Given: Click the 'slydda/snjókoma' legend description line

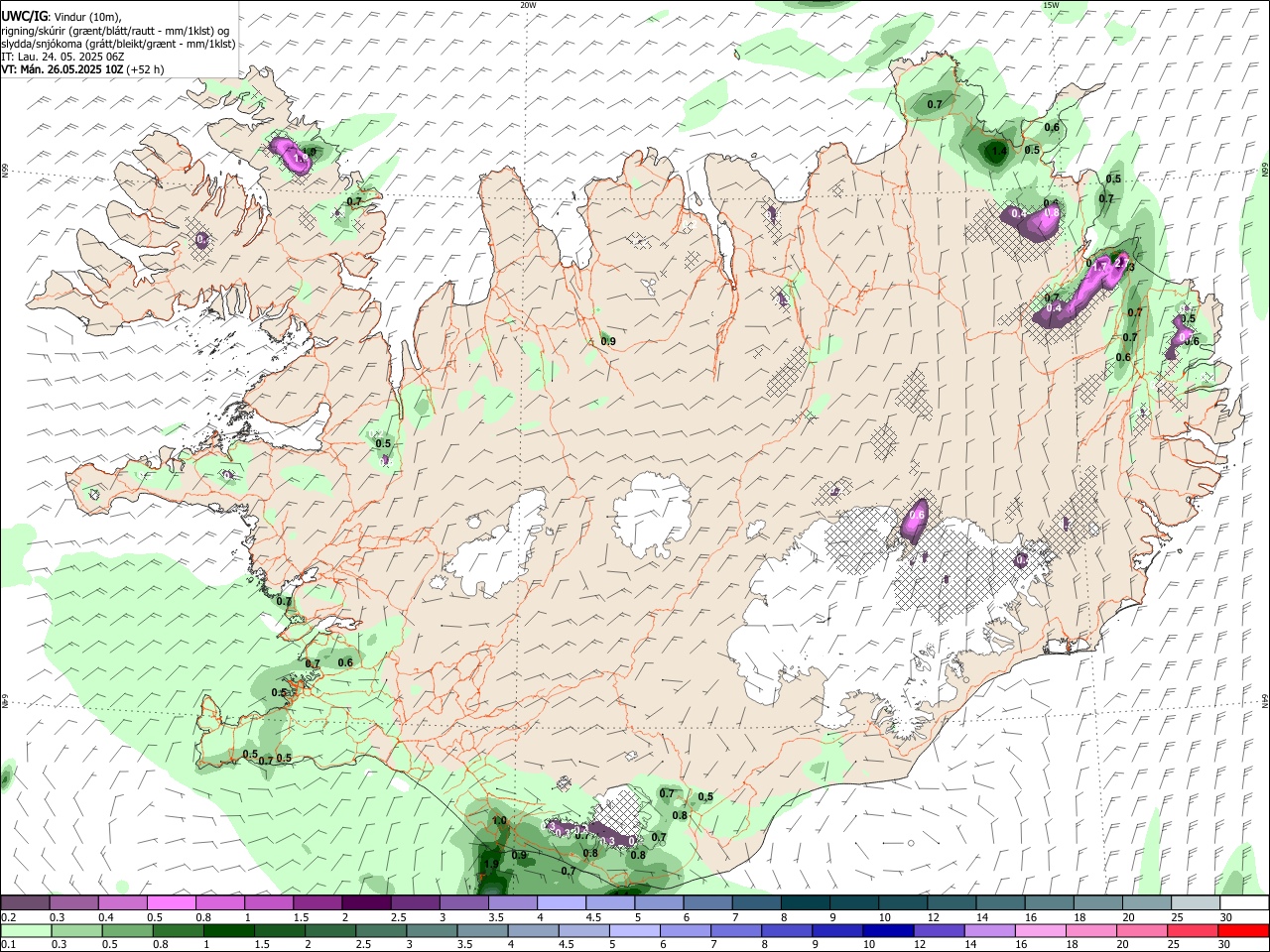Looking at the screenshot, I should point(118,44).
